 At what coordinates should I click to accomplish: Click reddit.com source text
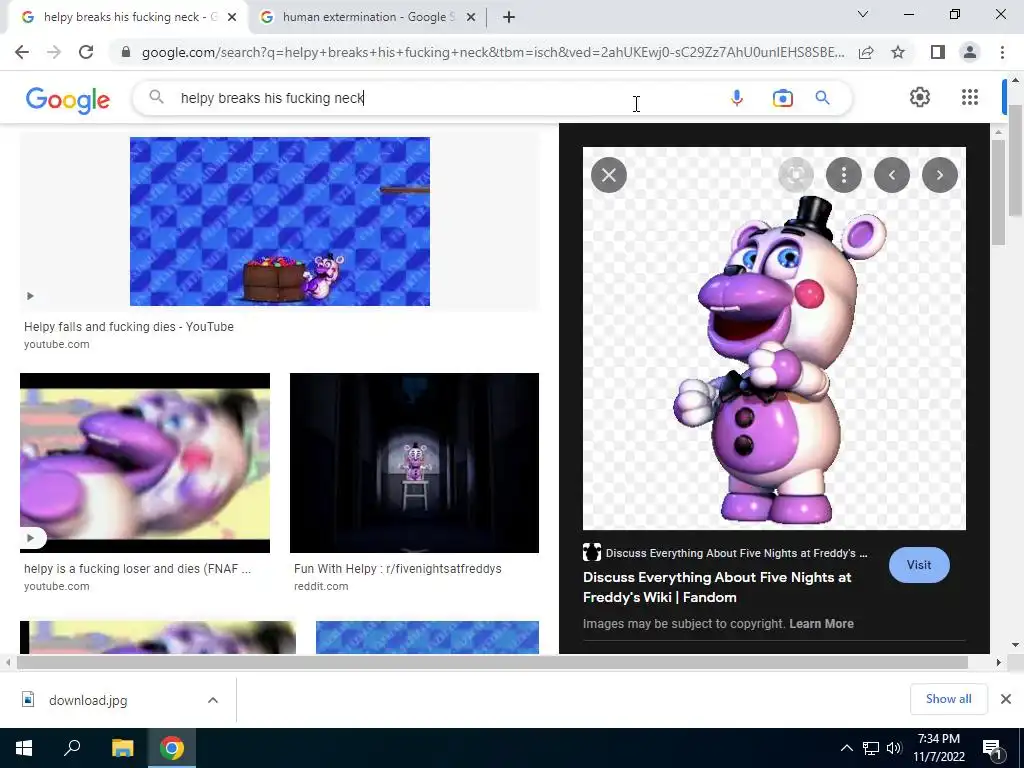[x=321, y=586]
